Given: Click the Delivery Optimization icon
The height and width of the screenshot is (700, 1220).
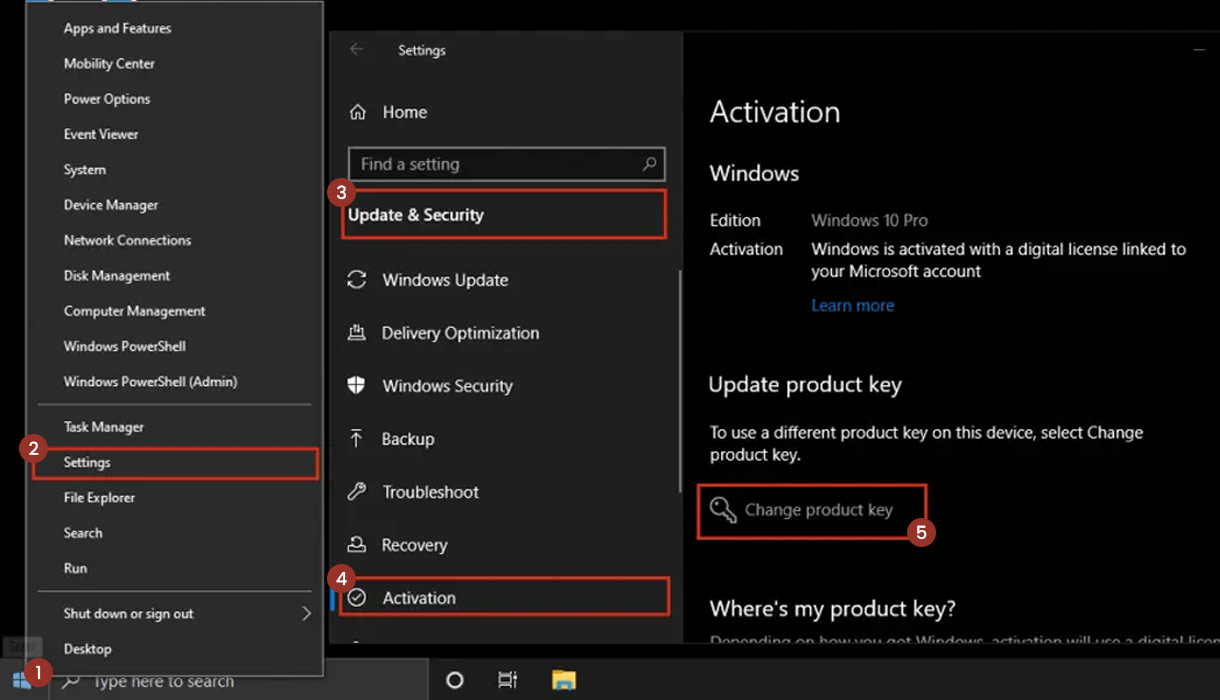Looking at the screenshot, I should [357, 333].
